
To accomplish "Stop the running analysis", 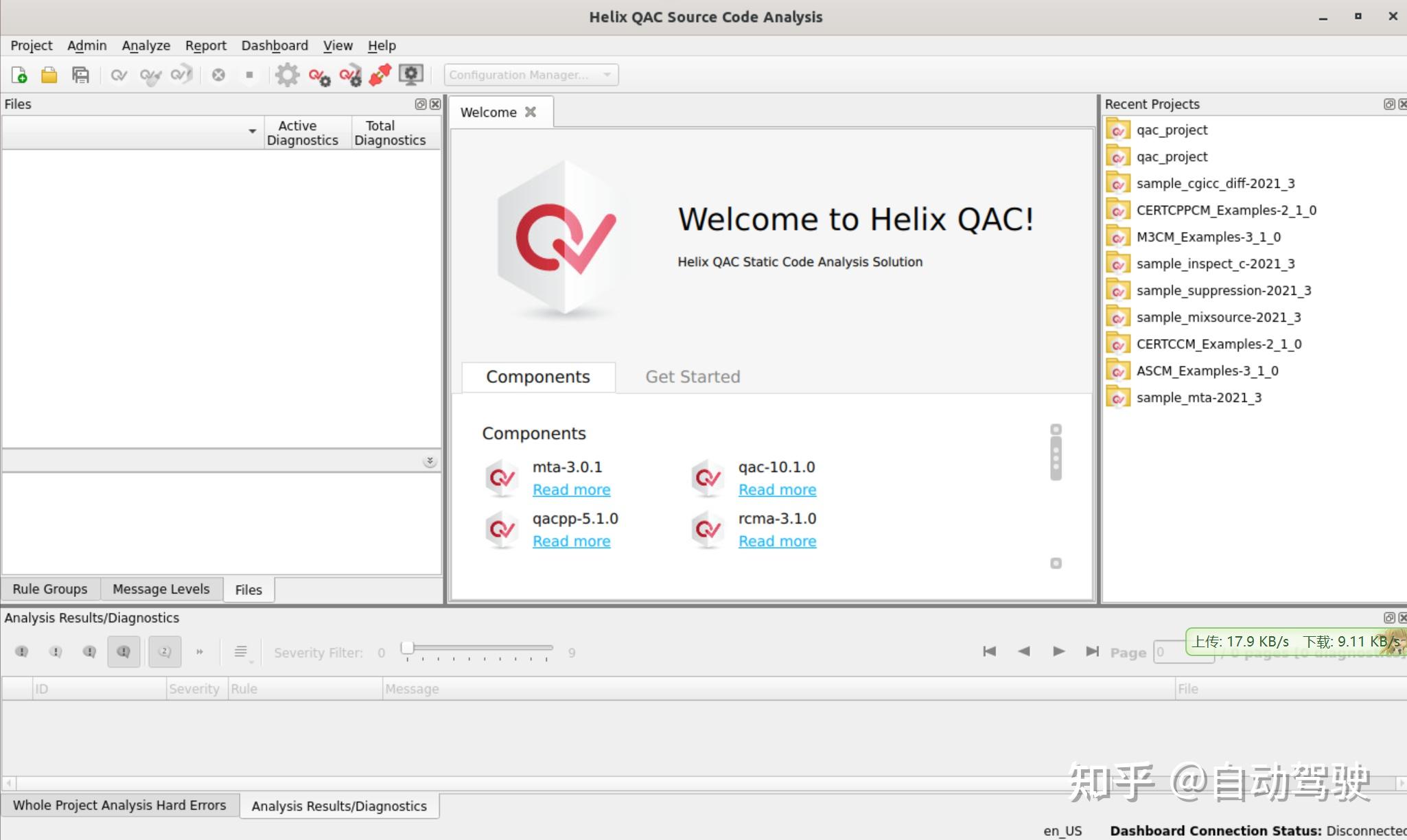I will coord(249,74).
